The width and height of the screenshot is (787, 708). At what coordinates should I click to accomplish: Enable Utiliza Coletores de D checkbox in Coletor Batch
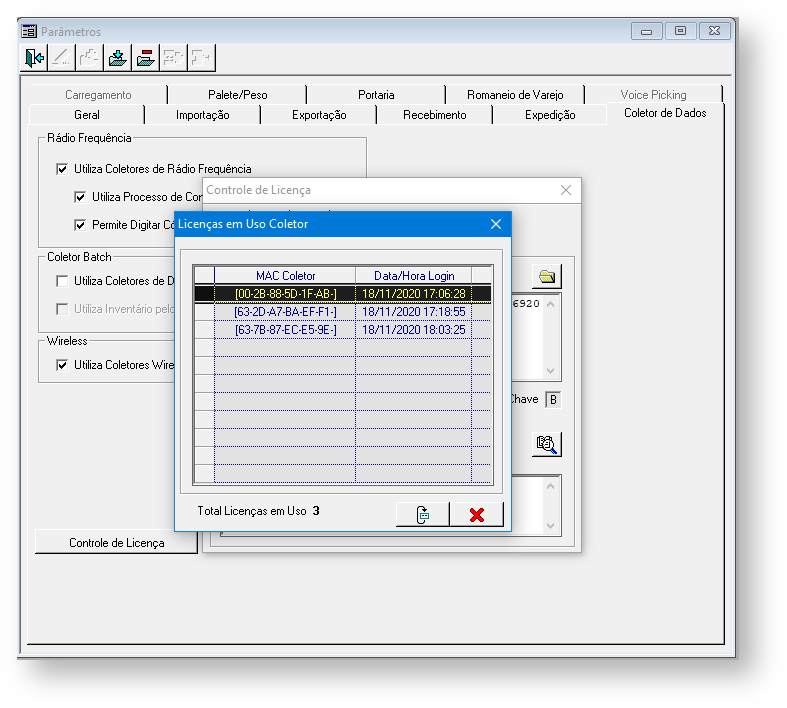[62, 281]
